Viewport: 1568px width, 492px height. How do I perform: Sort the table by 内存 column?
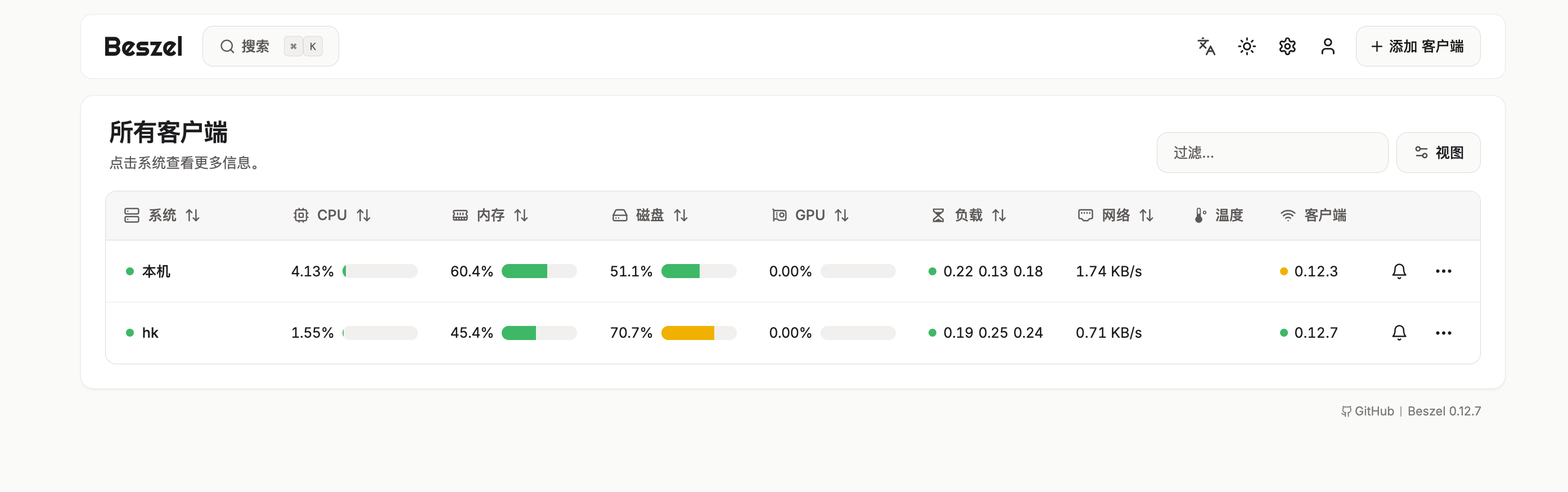pos(490,215)
